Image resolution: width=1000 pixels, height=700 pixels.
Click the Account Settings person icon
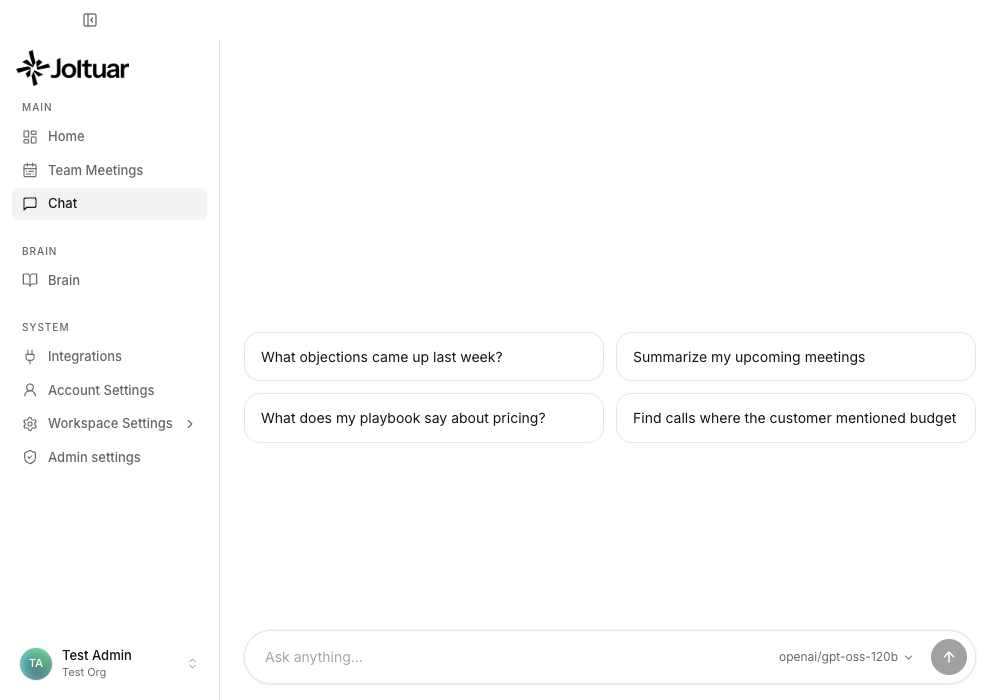[x=30, y=390]
